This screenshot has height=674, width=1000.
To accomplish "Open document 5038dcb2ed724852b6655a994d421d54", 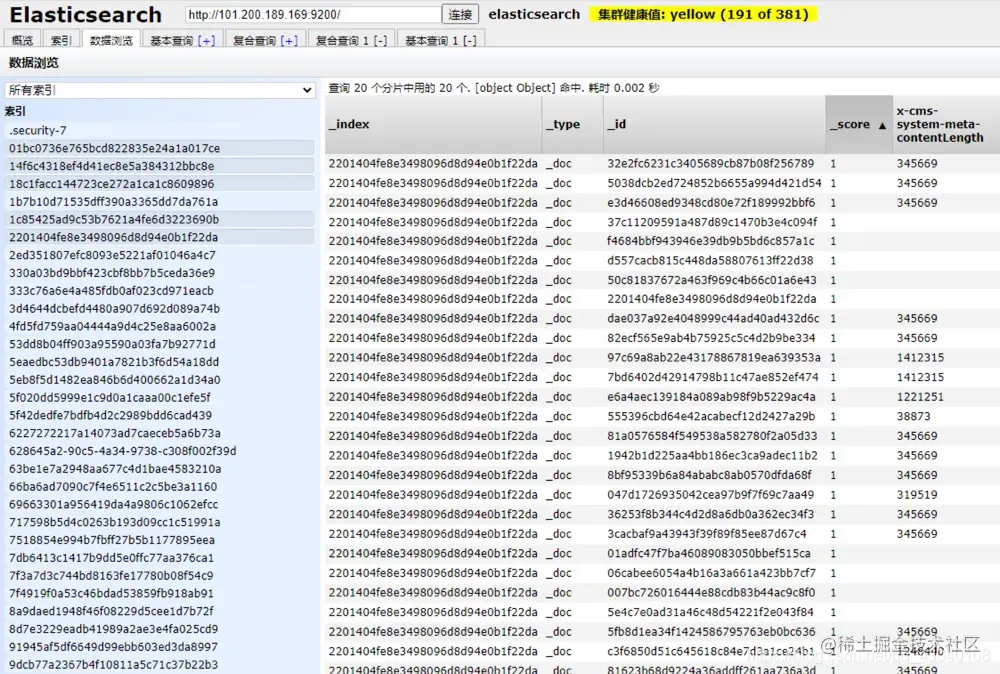I will coord(714,184).
